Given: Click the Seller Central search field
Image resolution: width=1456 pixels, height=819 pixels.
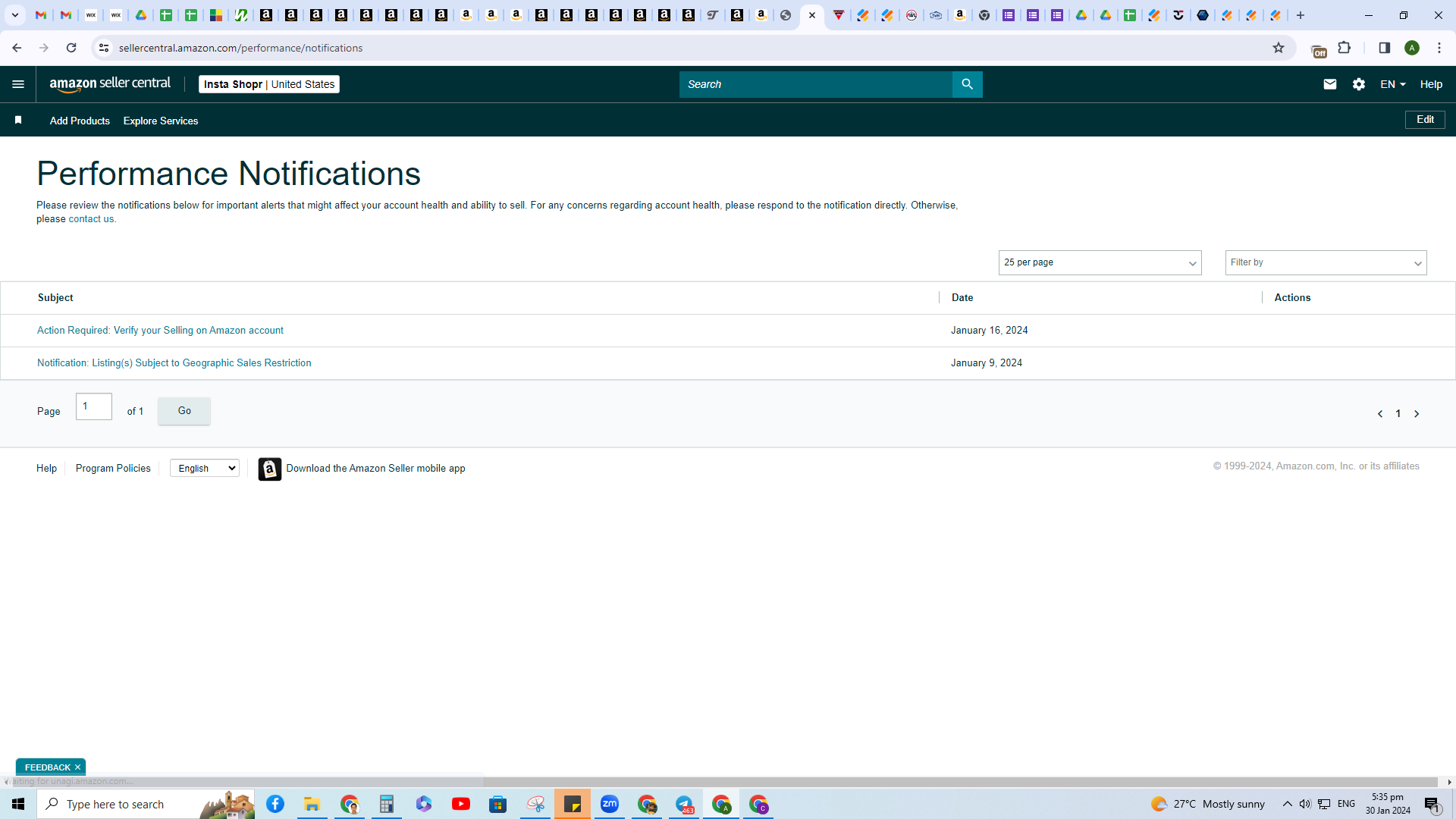Looking at the screenshot, I should pos(816,84).
